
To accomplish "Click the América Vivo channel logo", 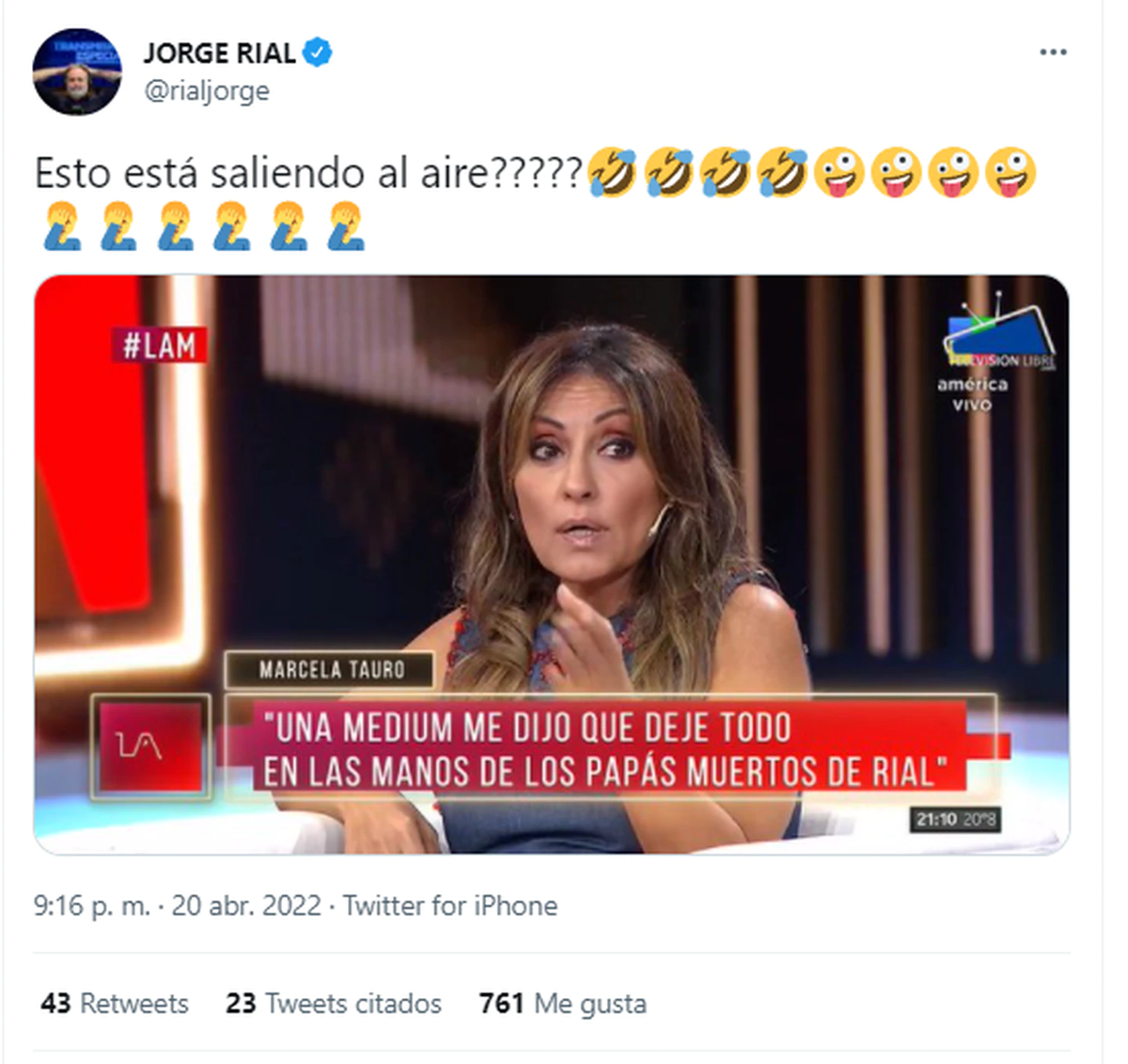I will (x=998, y=358).
